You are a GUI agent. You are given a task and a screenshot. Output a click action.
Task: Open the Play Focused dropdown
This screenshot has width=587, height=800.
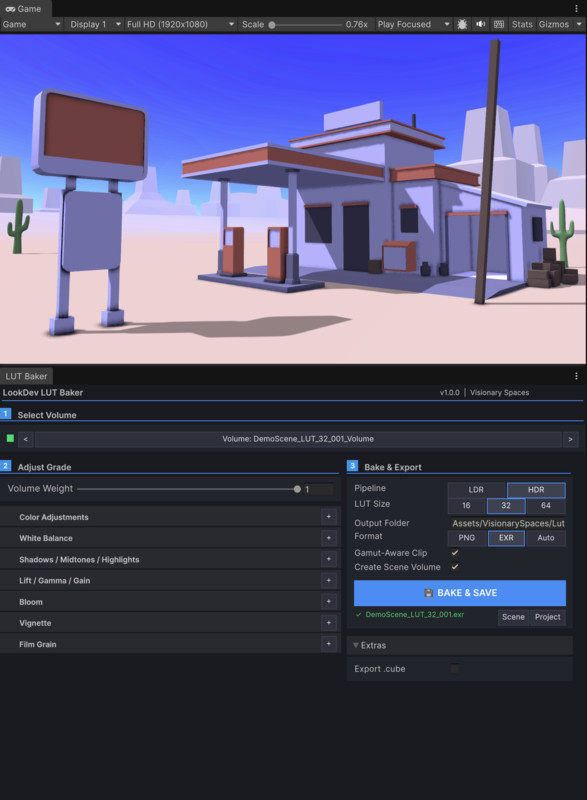coord(414,24)
